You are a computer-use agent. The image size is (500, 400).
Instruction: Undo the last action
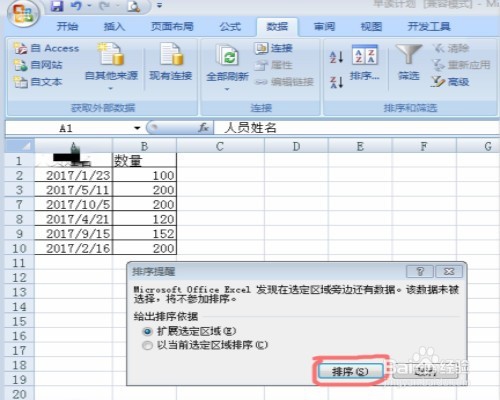click(76, 6)
